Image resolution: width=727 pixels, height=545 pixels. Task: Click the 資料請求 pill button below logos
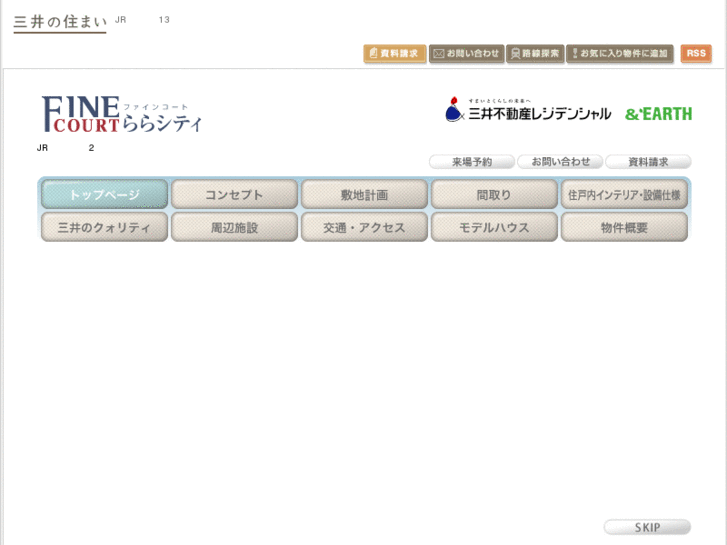click(x=648, y=162)
